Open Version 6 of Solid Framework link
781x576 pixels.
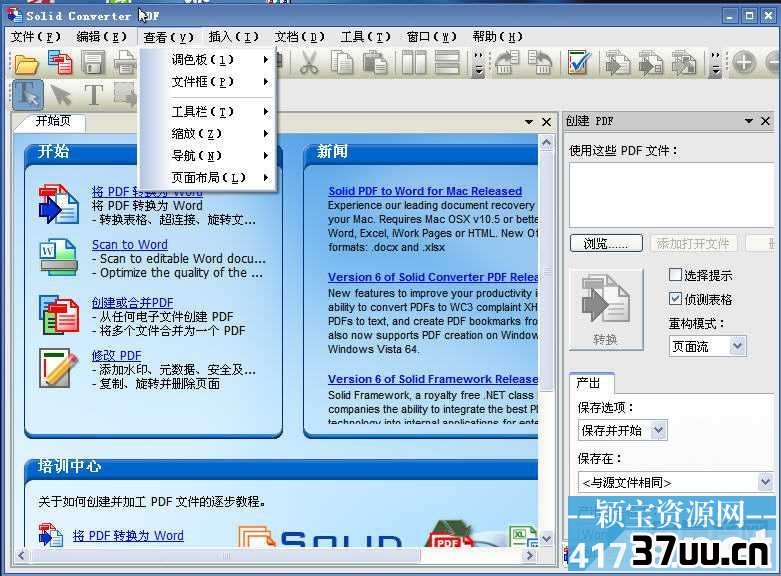point(433,379)
